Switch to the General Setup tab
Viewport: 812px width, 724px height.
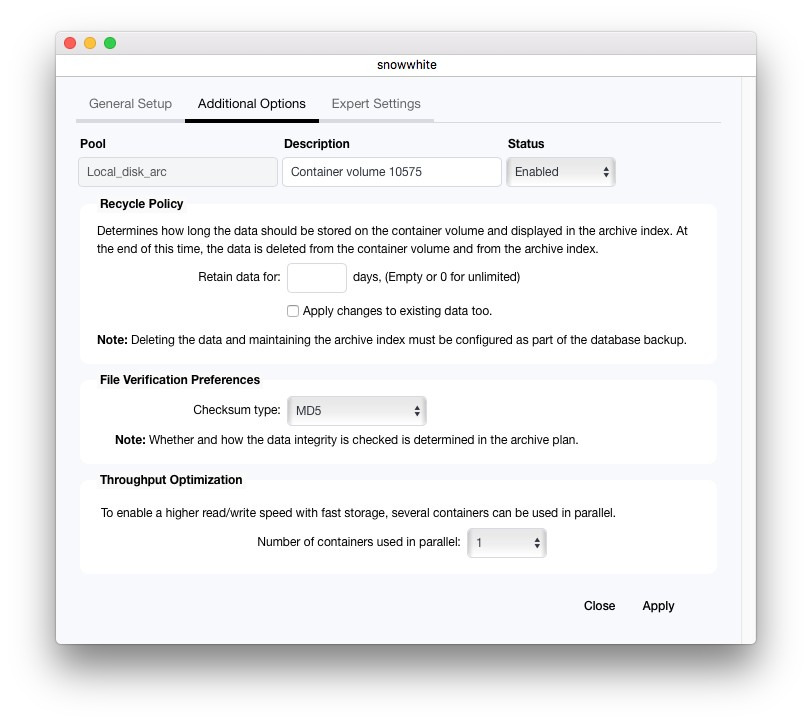pos(130,104)
